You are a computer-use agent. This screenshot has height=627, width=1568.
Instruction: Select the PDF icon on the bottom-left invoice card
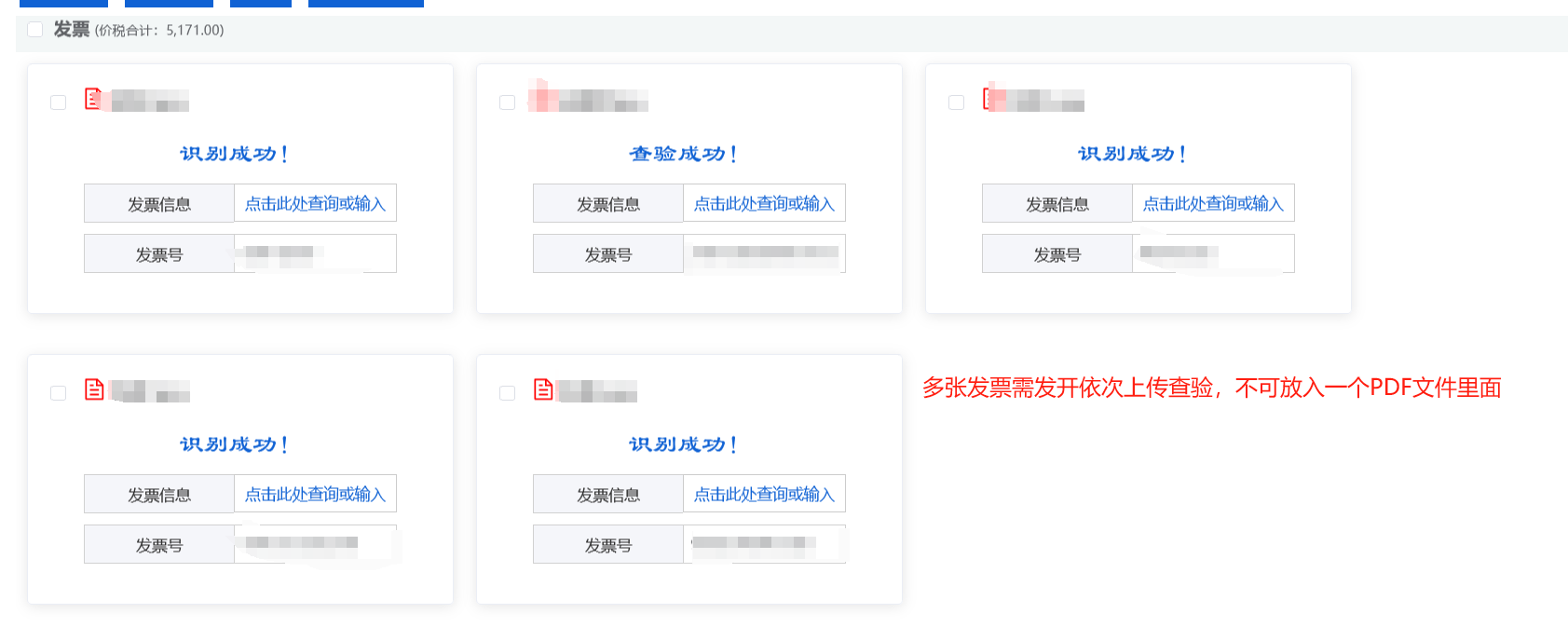pyautogui.click(x=92, y=391)
